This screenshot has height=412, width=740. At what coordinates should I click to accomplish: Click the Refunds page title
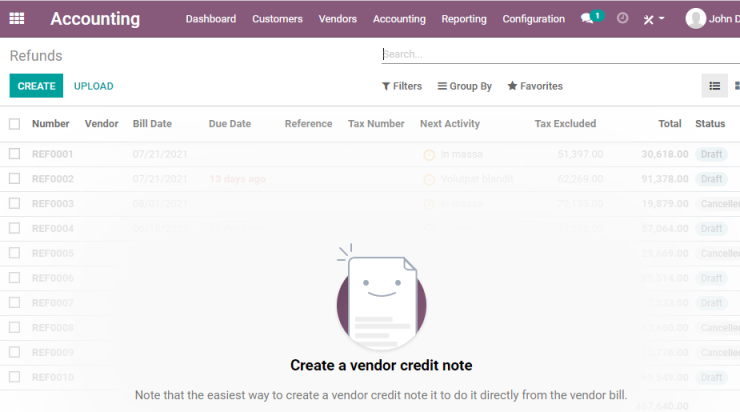(x=36, y=56)
